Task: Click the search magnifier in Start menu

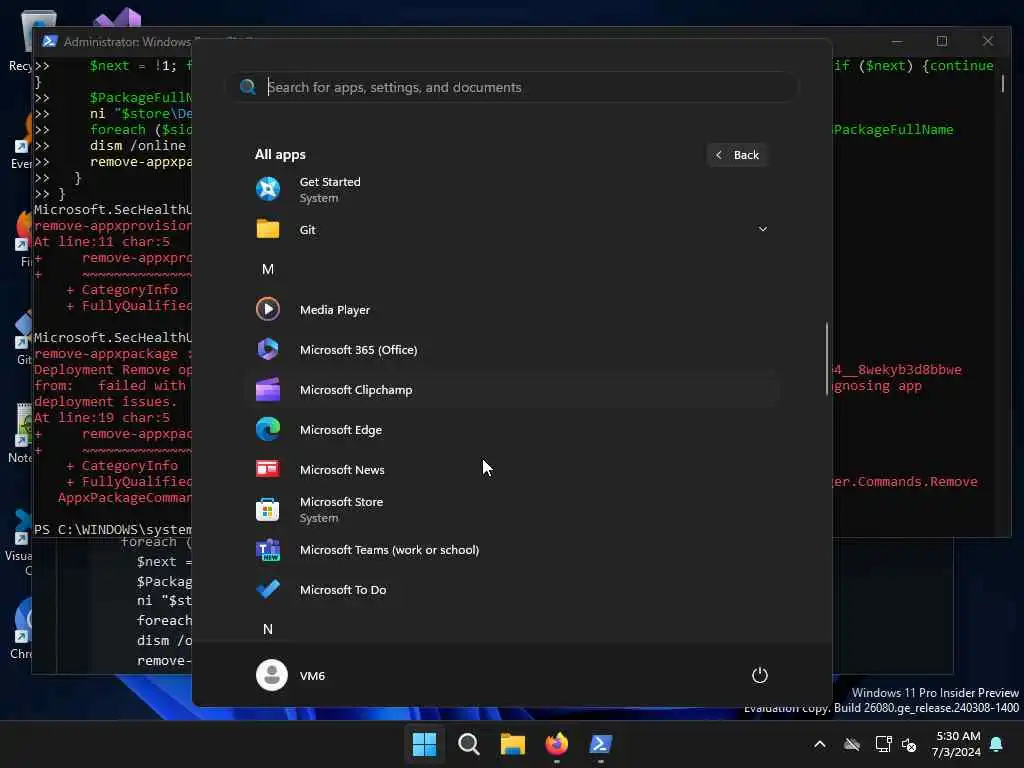Action: point(248,87)
